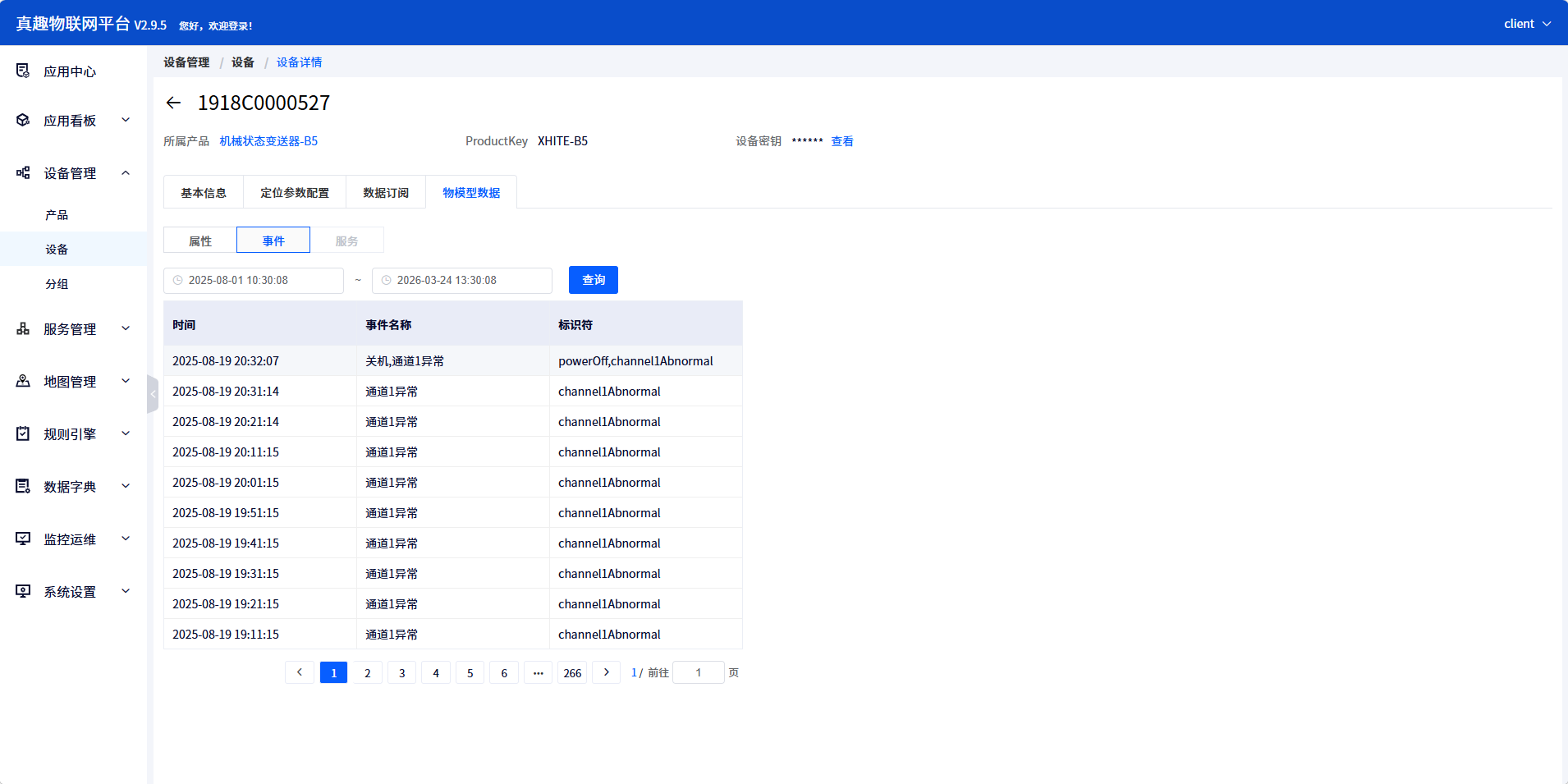Click the 设备管理 sidebar icon
Screen dimensions: 1568x784
tap(23, 172)
